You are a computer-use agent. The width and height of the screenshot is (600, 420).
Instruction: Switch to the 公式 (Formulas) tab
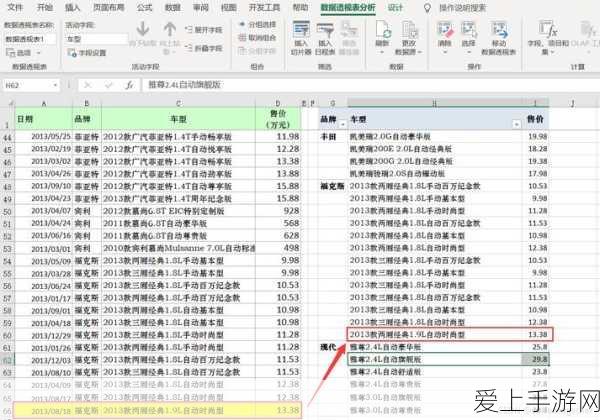tap(144, 7)
